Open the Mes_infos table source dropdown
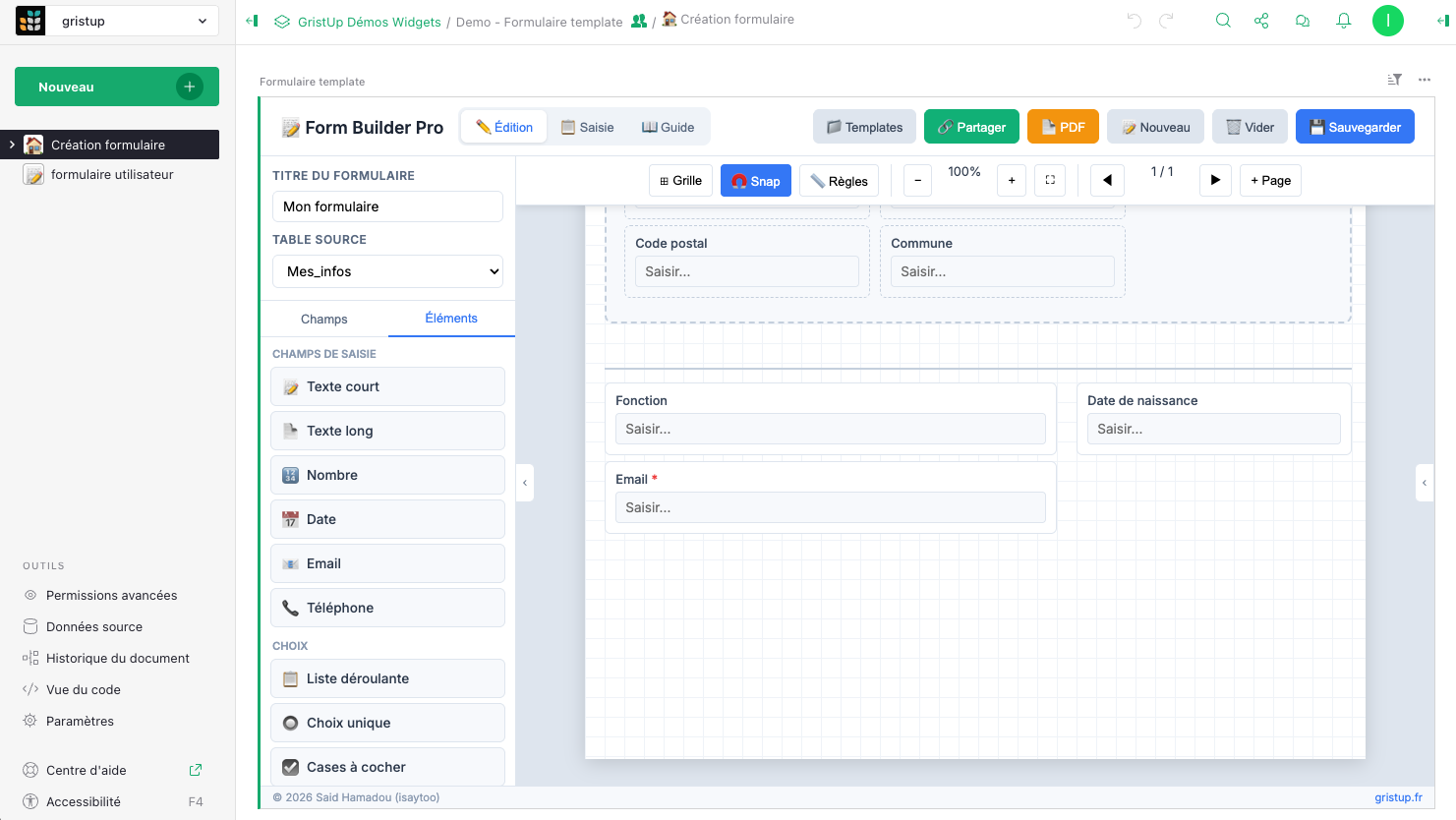Screen dimensions: 1456x820 387,271
